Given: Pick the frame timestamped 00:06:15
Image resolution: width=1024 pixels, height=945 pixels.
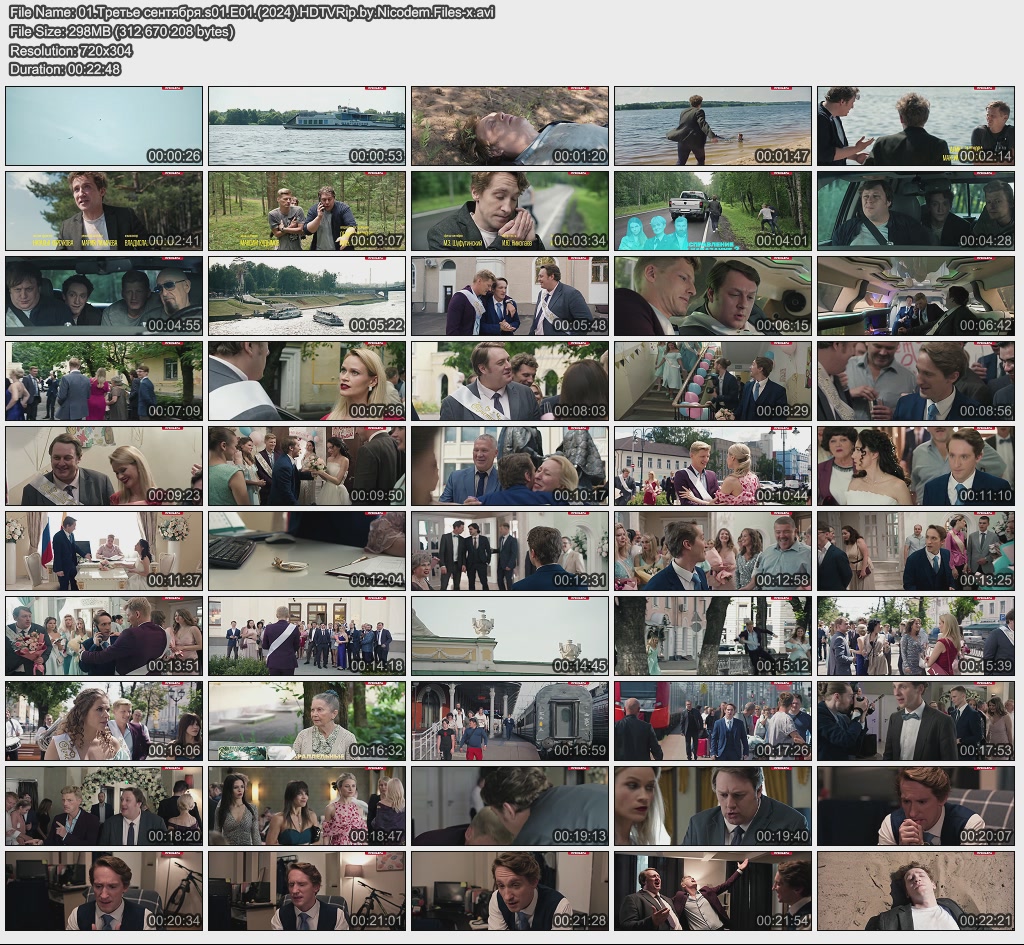Looking at the screenshot, I should (x=712, y=296).
